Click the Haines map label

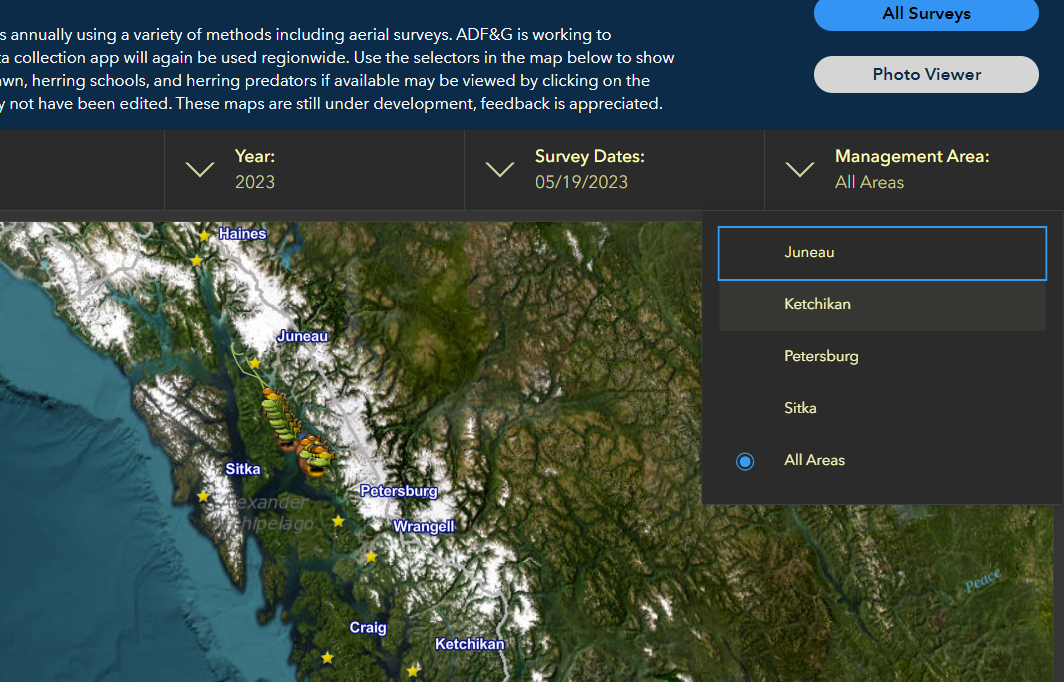click(x=242, y=234)
